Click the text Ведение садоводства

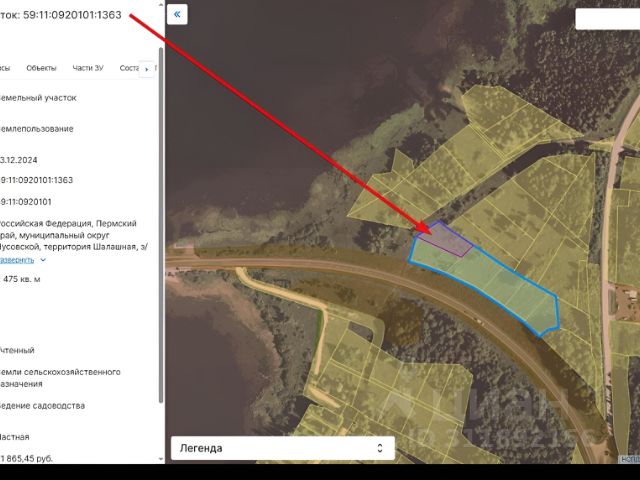42,406
